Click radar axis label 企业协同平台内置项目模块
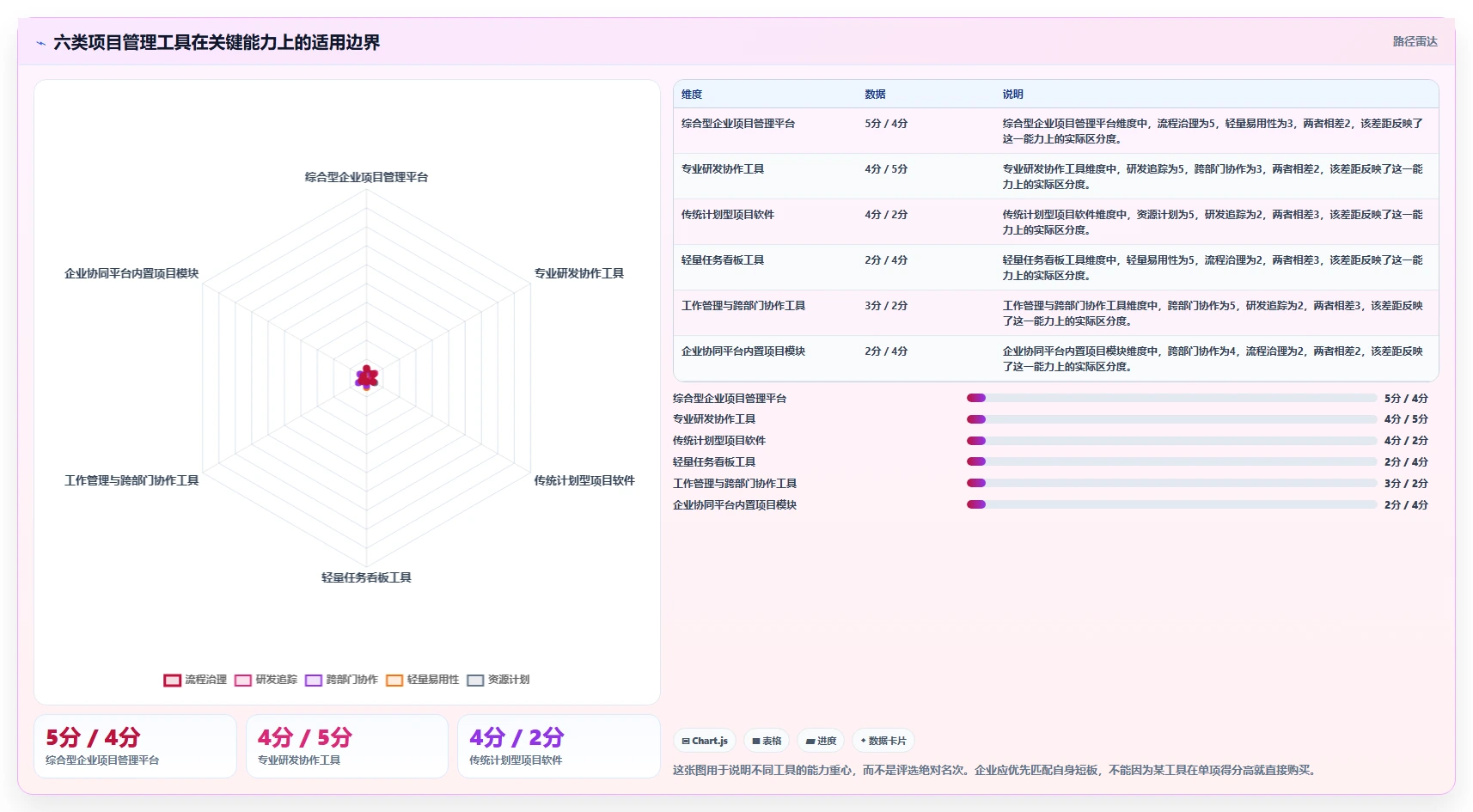1473x812 pixels. pos(131,273)
